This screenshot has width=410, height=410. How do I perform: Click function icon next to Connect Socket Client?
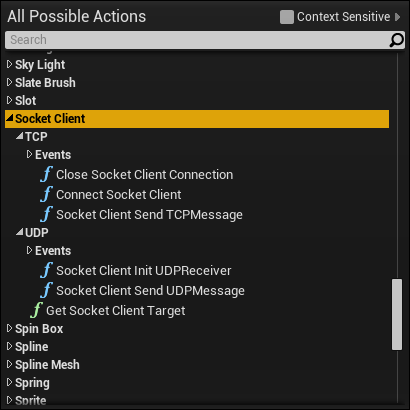tap(46, 194)
